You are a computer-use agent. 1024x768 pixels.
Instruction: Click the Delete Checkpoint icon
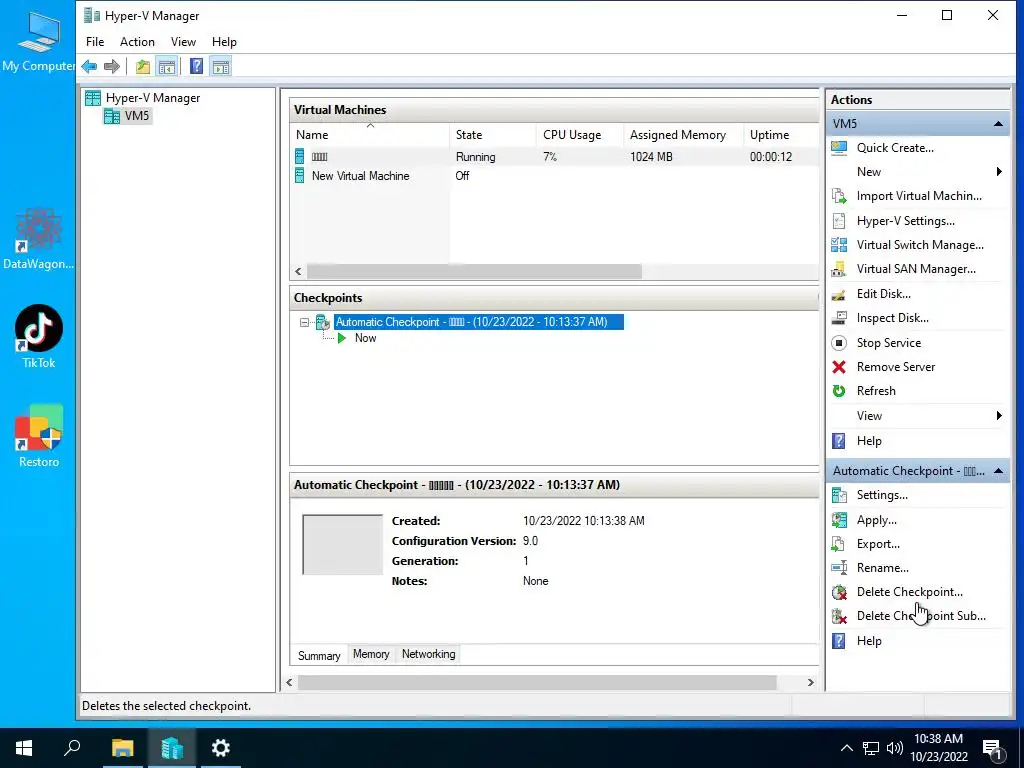pos(839,592)
